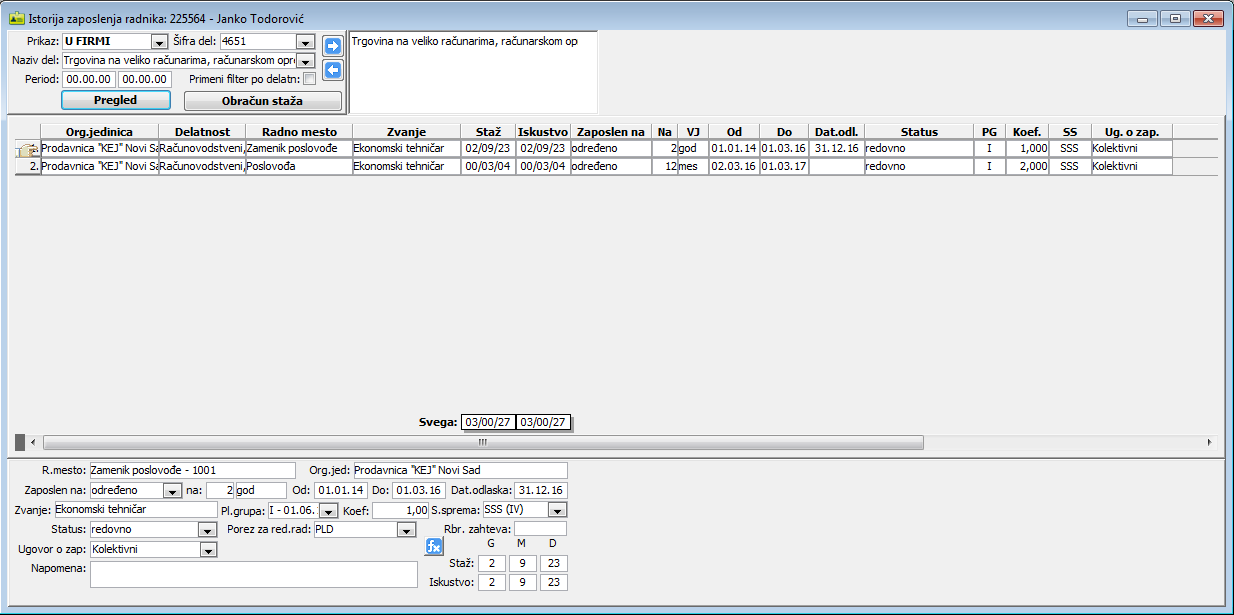
Task: Click the blue left arrow icon
Action: tap(333, 70)
